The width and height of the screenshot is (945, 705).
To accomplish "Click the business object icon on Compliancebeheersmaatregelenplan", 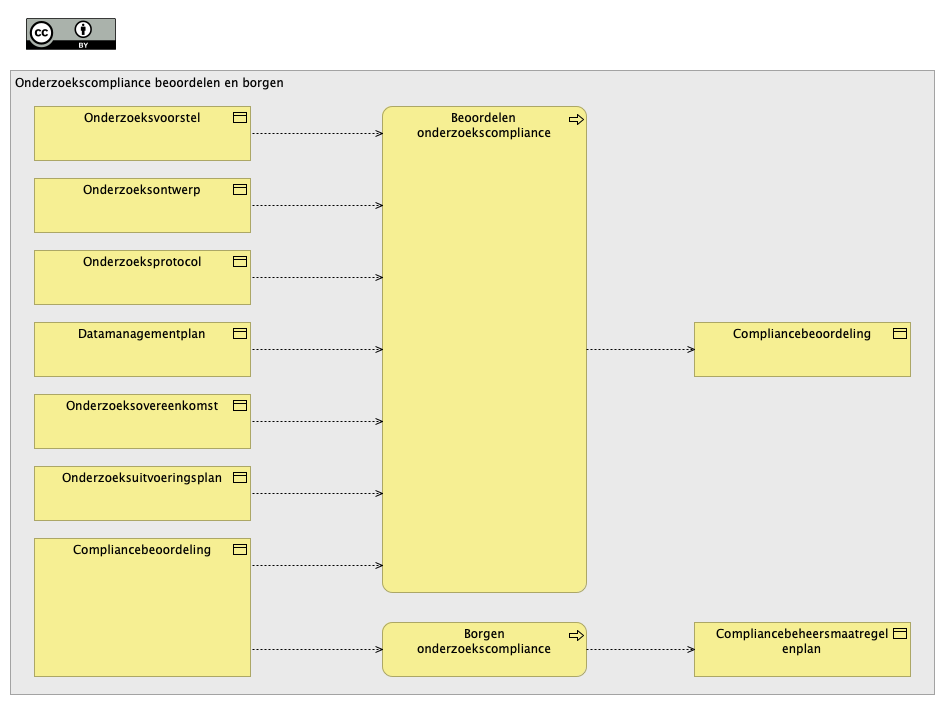I will point(900,633).
